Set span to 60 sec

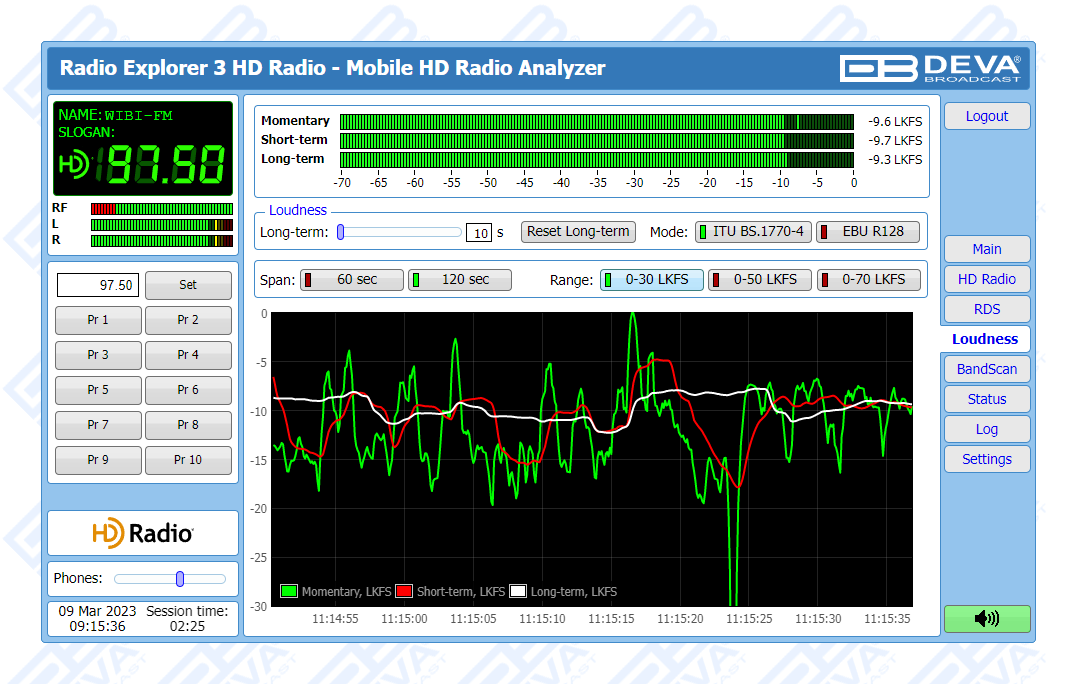(x=352, y=280)
